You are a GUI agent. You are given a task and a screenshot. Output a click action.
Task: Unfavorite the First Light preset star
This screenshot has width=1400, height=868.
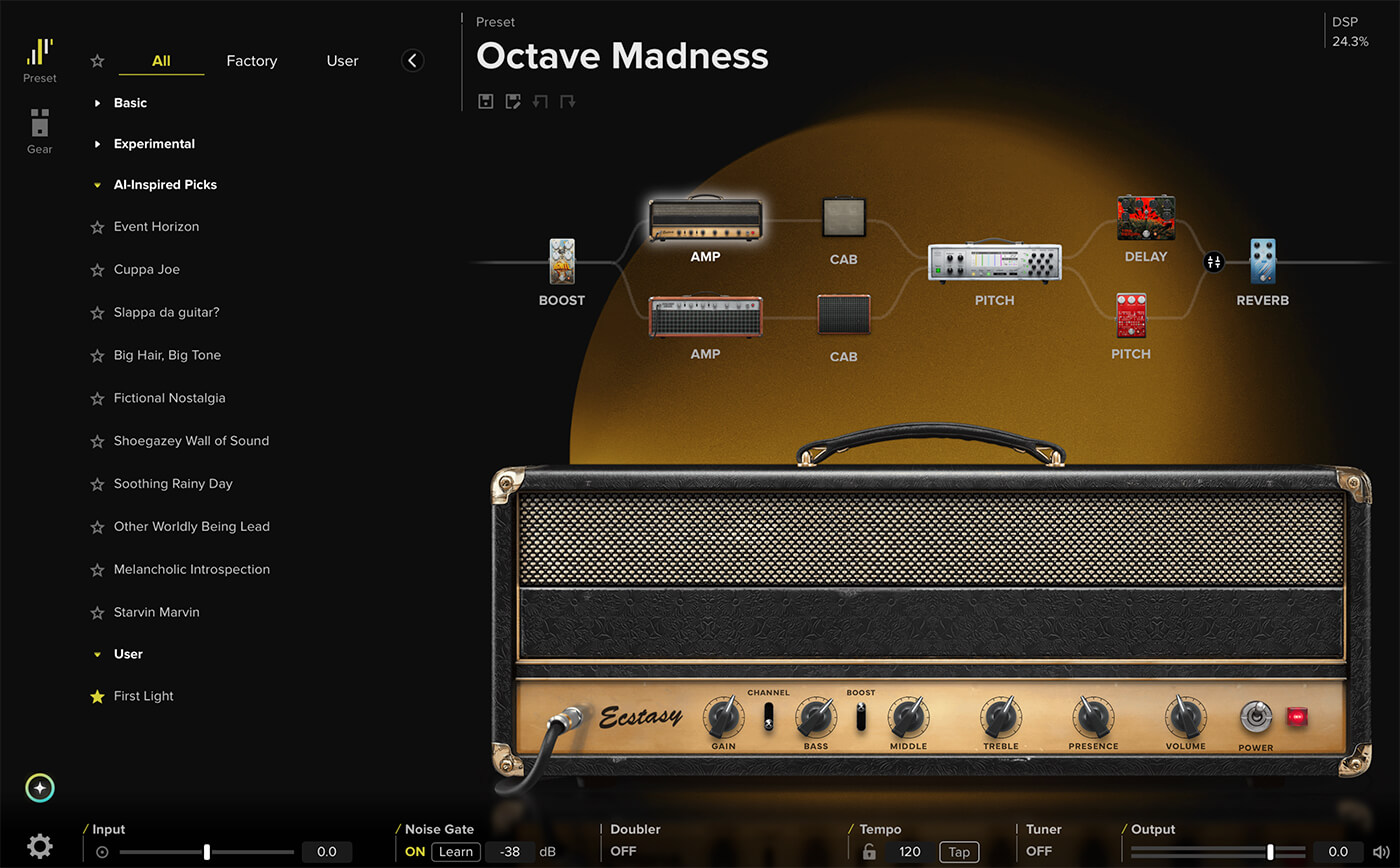click(97, 697)
